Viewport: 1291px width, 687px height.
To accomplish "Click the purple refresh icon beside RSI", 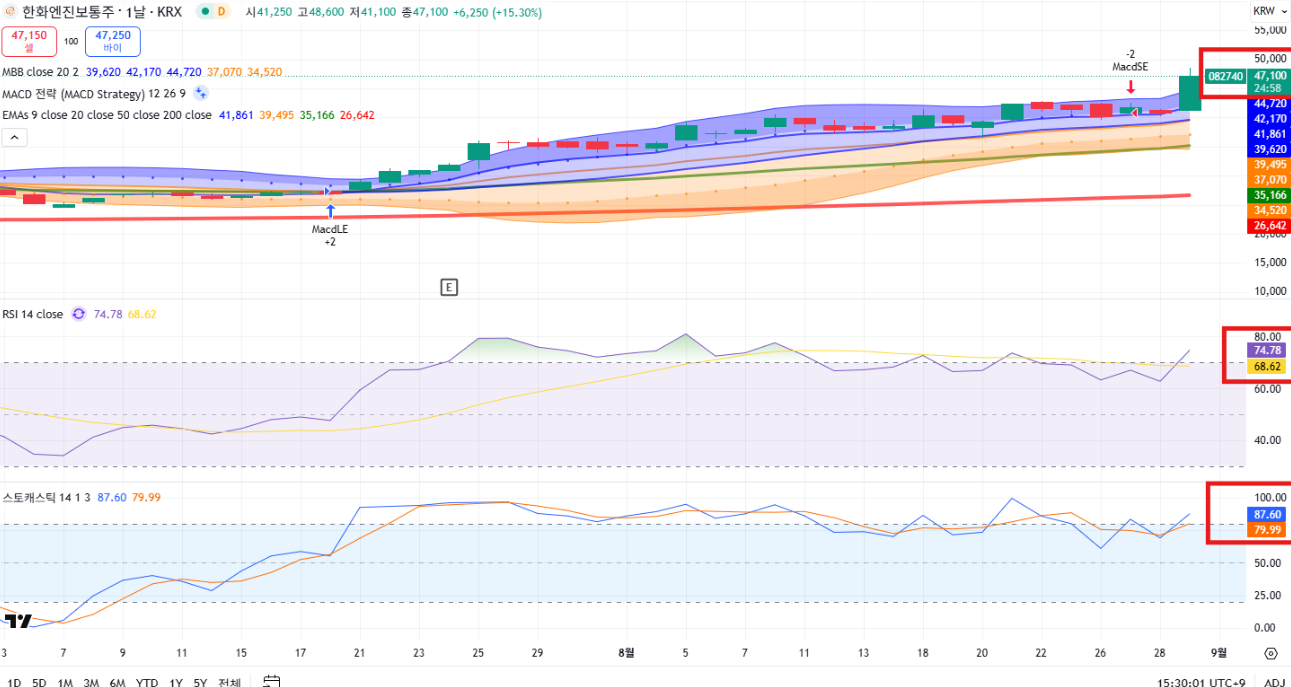I will click(x=78, y=314).
